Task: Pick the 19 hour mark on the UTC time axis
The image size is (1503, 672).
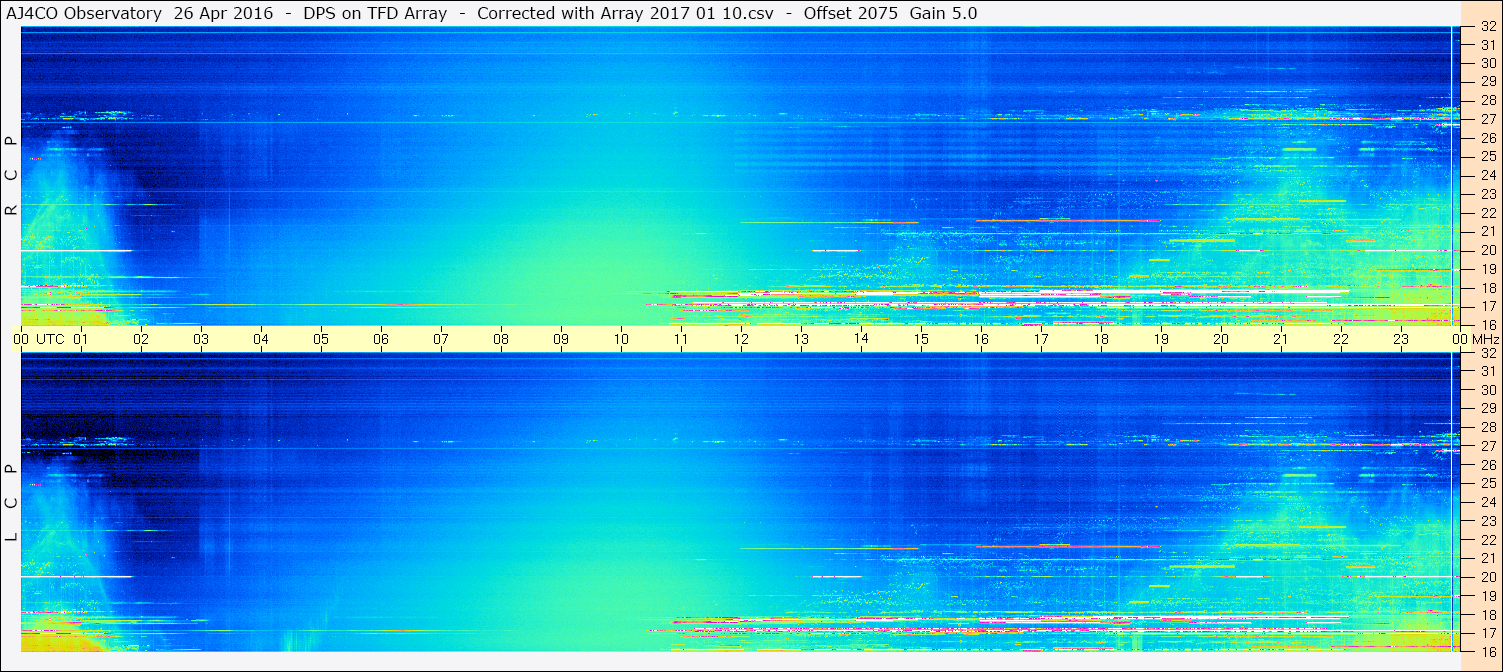Action: coord(1161,339)
